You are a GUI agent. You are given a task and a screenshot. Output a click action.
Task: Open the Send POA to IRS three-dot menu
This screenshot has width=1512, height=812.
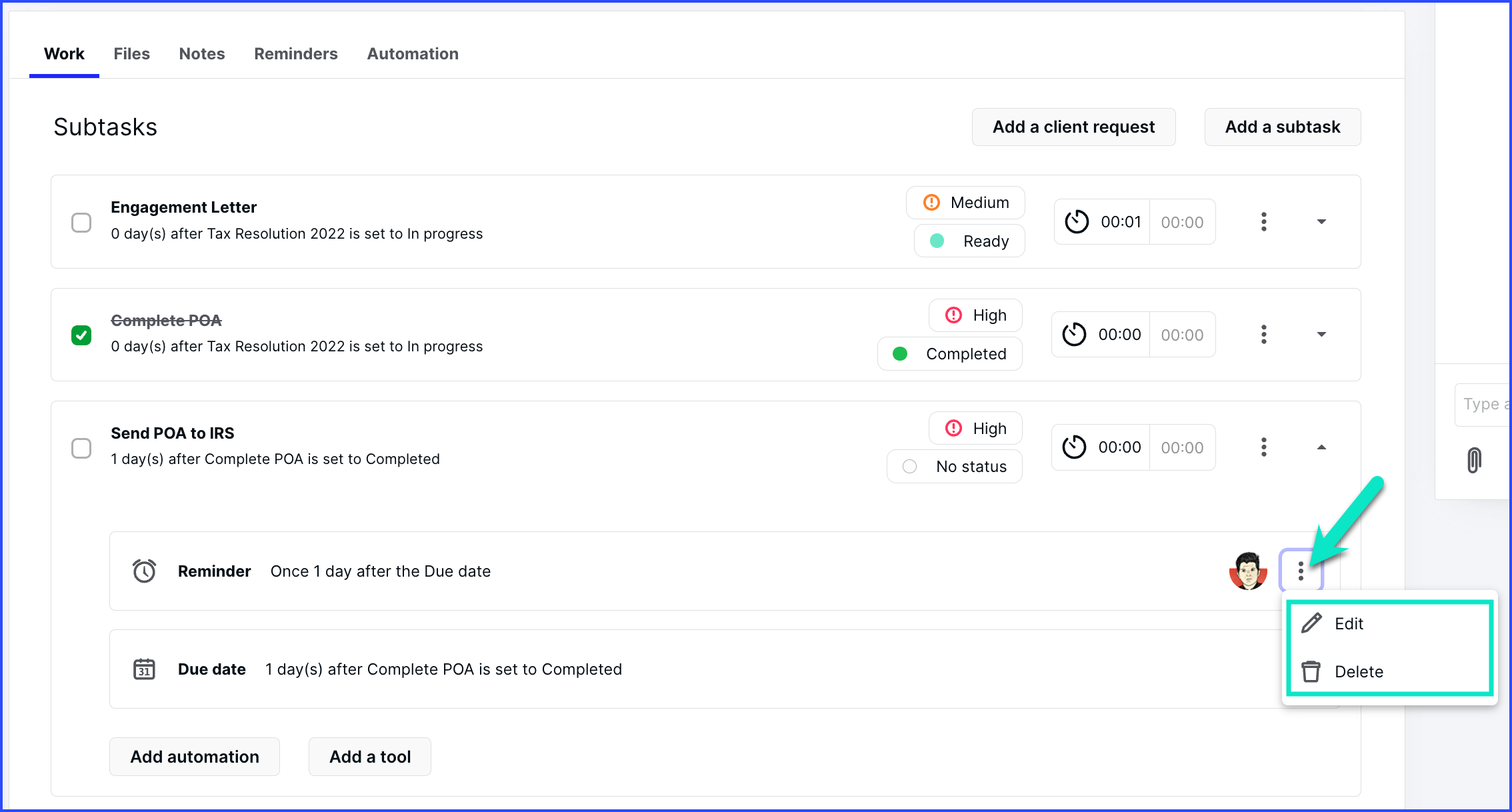pos(1263,447)
